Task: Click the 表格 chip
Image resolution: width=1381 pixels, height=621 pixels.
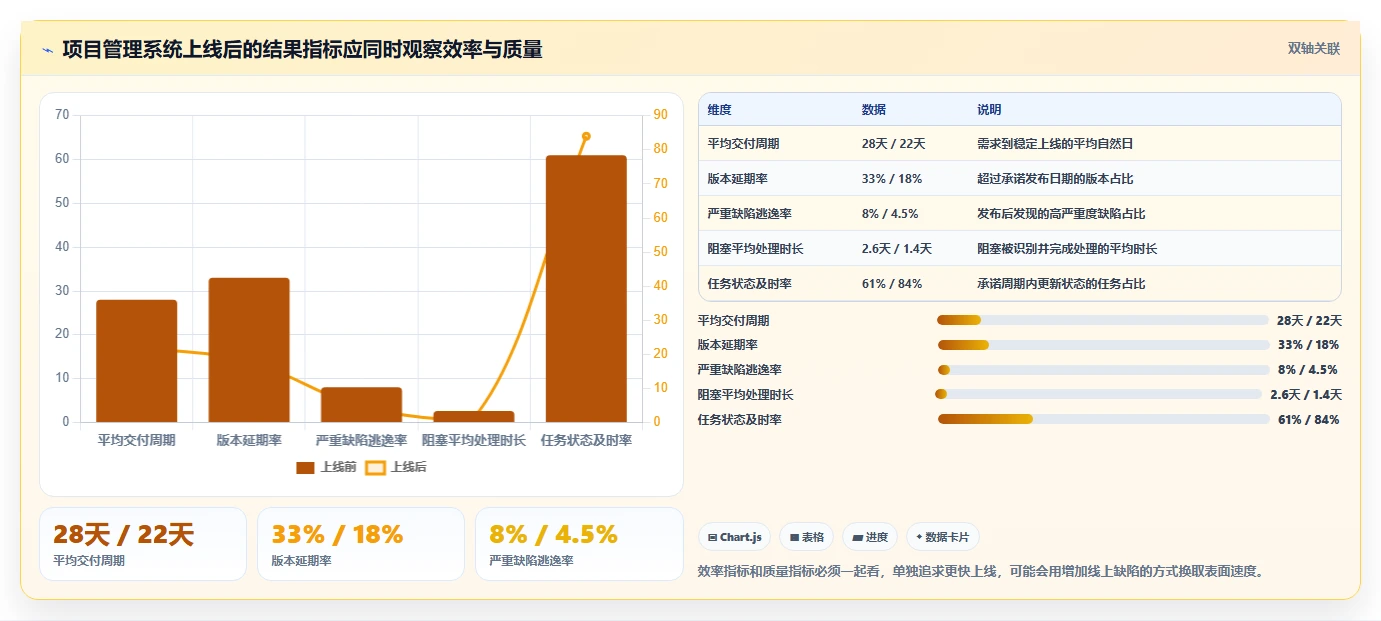Action: click(x=807, y=537)
